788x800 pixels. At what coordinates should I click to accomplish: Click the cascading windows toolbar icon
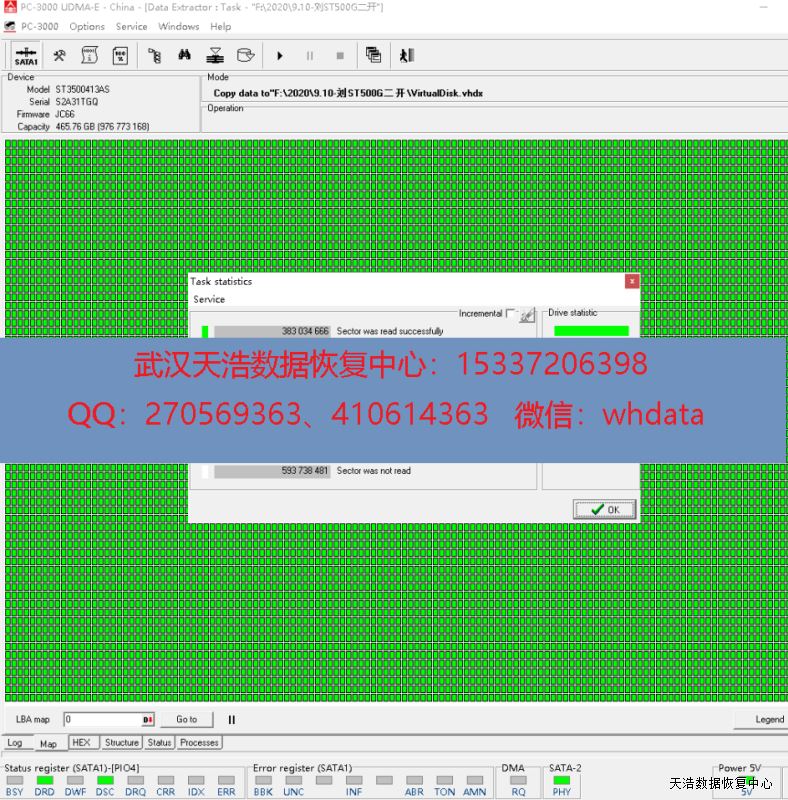[x=373, y=56]
